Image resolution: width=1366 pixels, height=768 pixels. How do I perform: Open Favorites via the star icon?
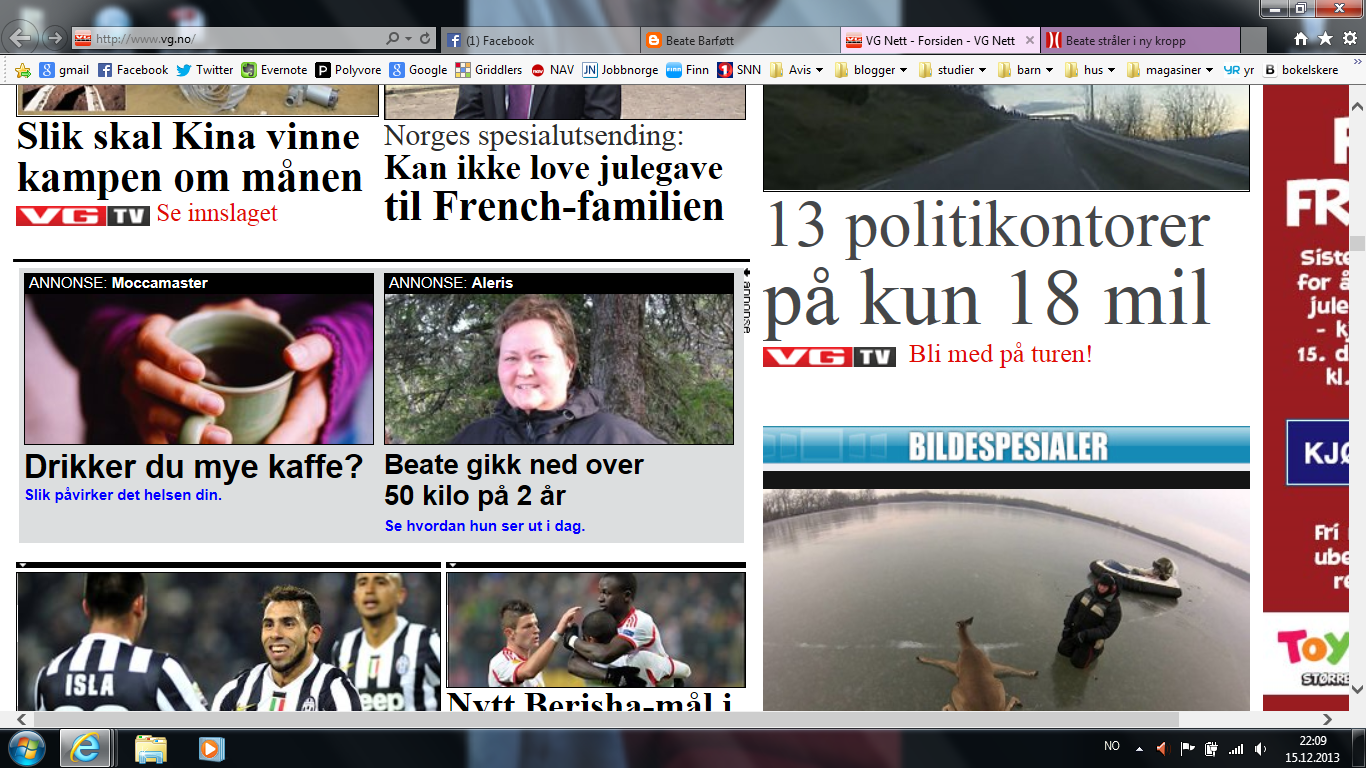(x=1325, y=39)
